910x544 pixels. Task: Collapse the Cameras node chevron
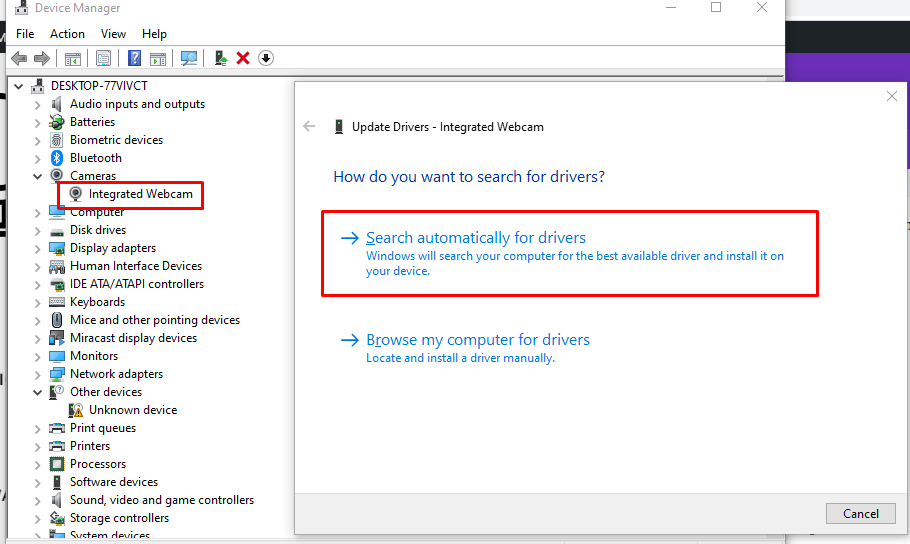(37, 176)
